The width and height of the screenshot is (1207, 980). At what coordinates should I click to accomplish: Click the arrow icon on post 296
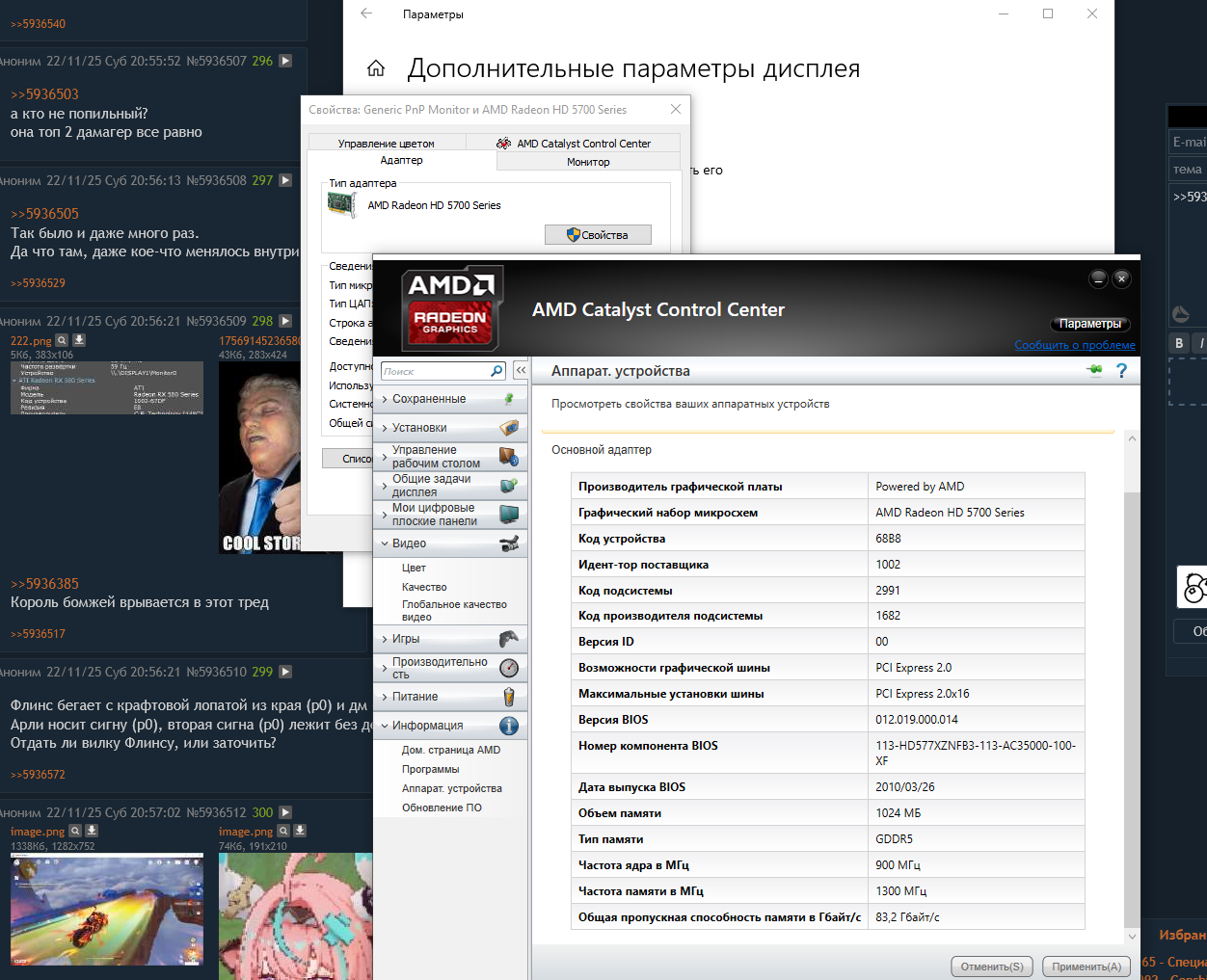285,61
